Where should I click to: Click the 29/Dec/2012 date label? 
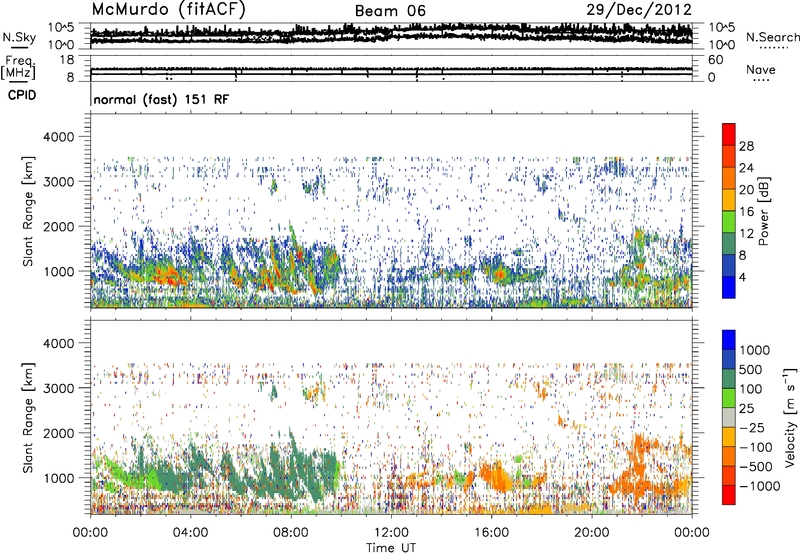pyautogui.click(x=639, y=9)
